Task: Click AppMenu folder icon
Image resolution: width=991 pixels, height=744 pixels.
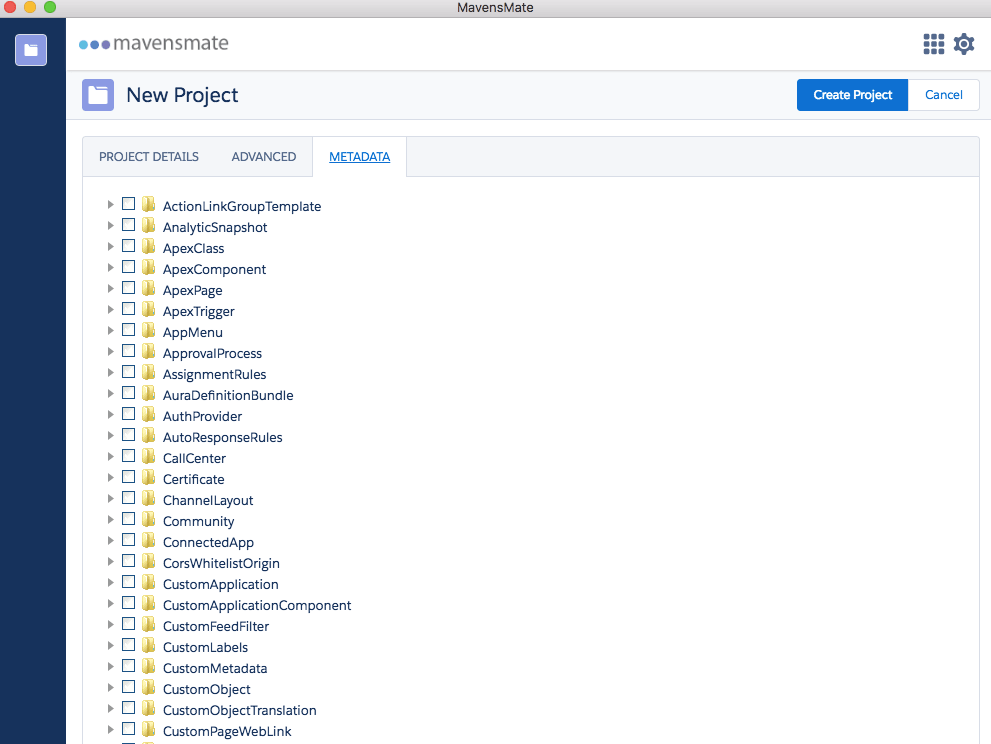Action: pyautogui.click(x=149, y=330)
